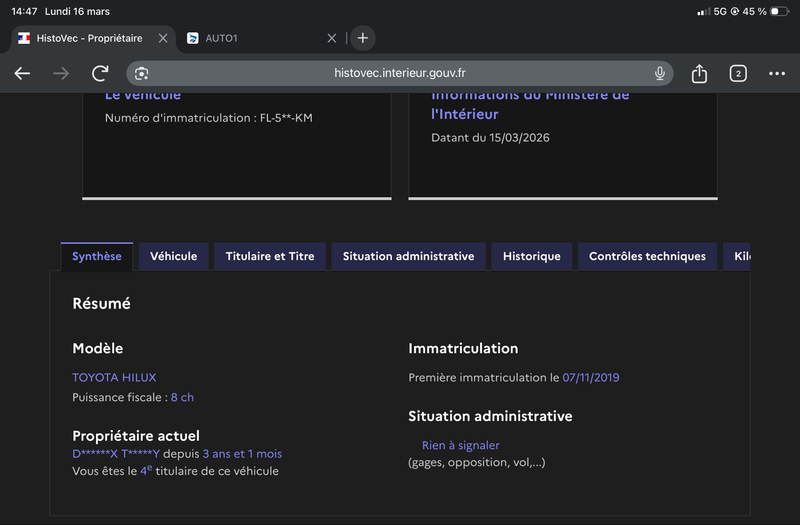Tap the site settings icon in address bar
800x525 pixels.
coord(142,74)
